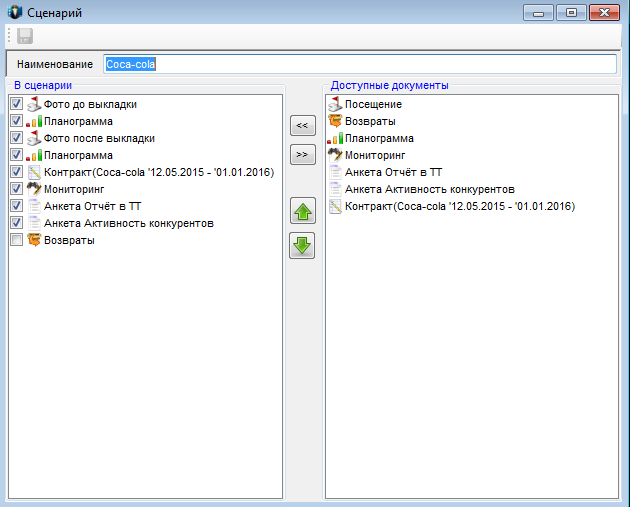Uncheck the Мониторинг checkbox in scenario

[x=16, y=189]
